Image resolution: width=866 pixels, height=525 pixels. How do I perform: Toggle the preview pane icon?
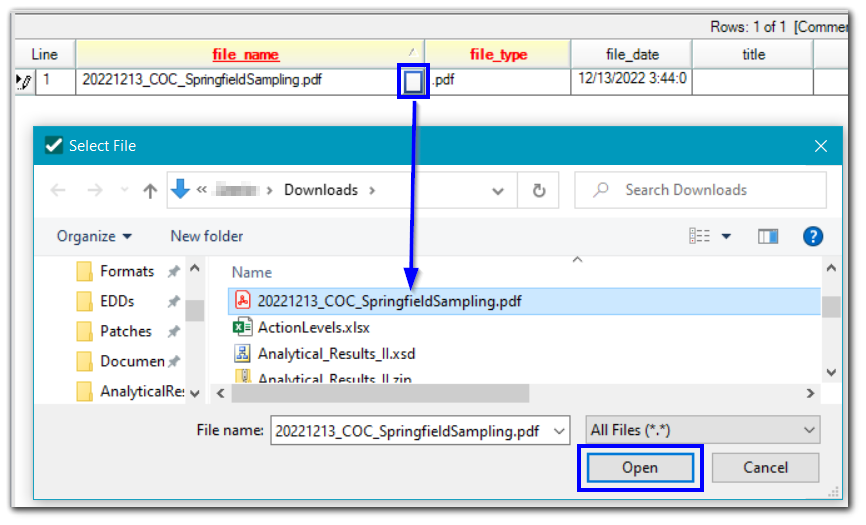pos(768,236)
